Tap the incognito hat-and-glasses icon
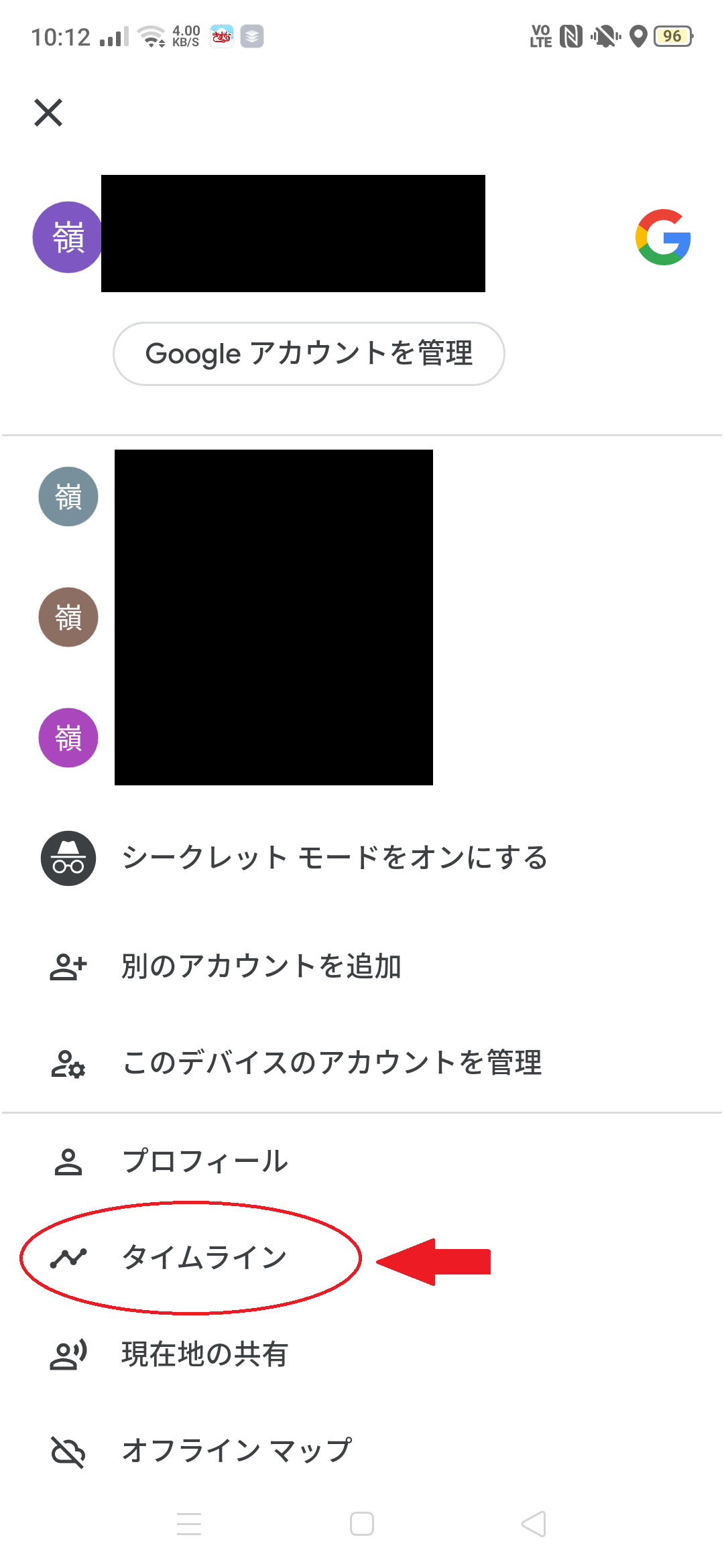Screen dimensions: 724x1568 click(68, 858)
